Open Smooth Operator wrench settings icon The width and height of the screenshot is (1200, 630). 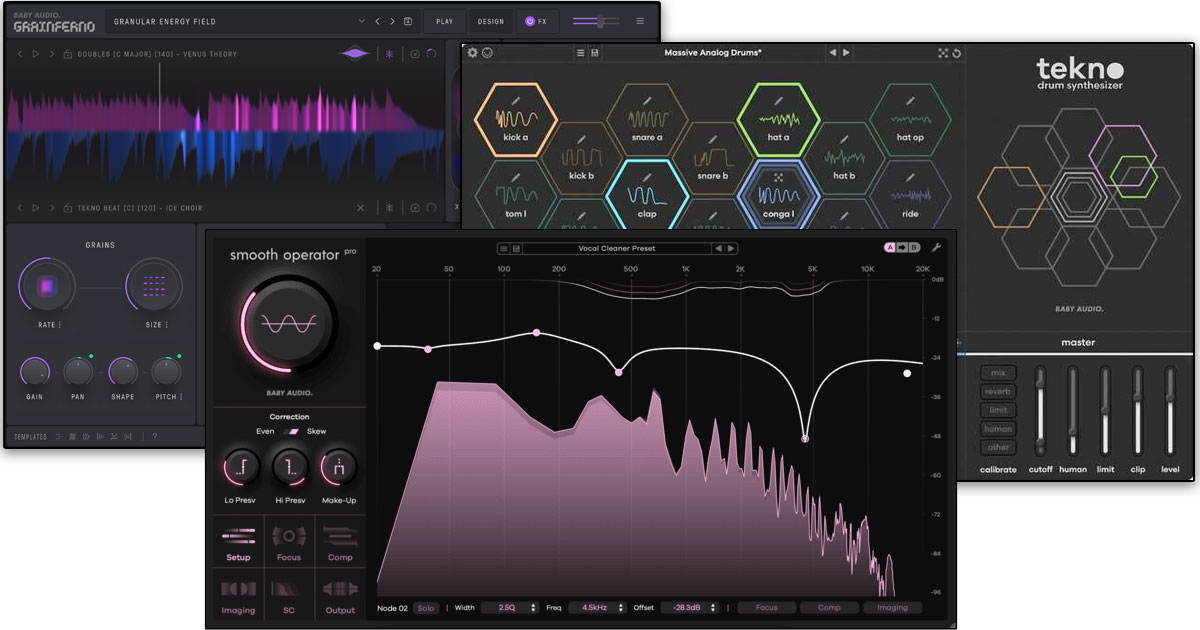pos(937,248)
